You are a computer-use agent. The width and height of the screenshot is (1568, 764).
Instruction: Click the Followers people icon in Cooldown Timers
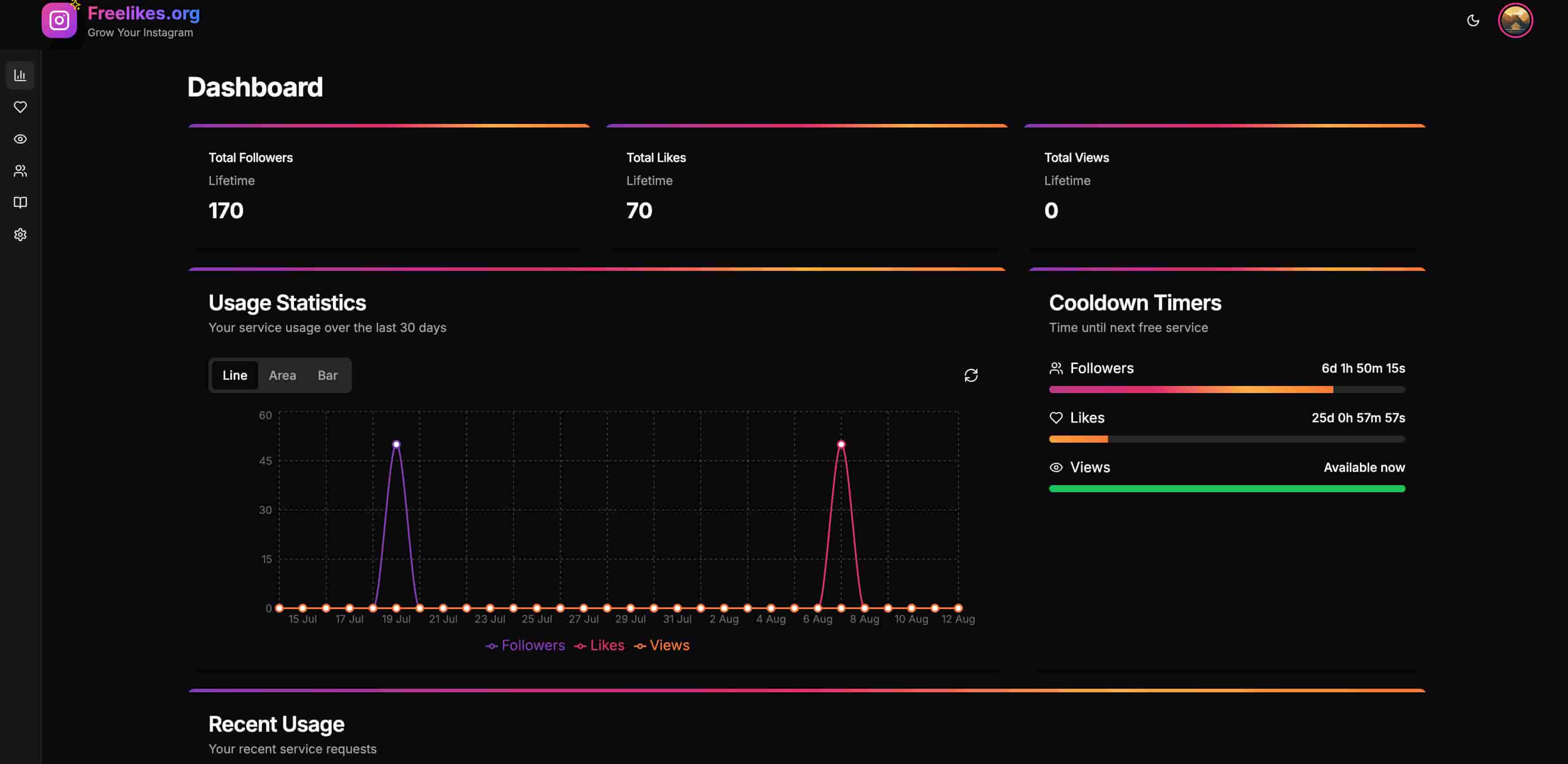pos(1056,368)
